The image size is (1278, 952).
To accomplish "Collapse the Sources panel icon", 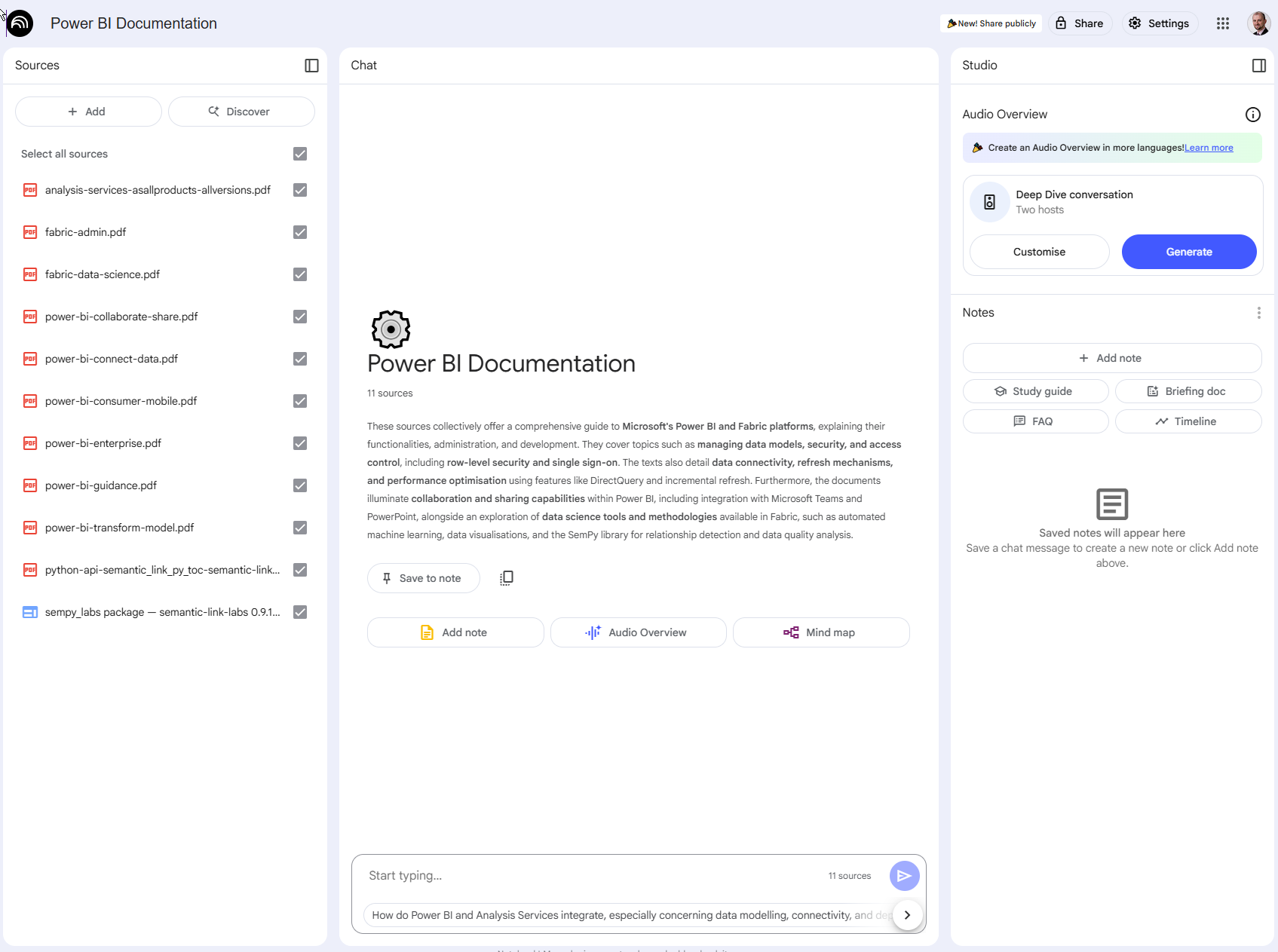I will (311, 66).
